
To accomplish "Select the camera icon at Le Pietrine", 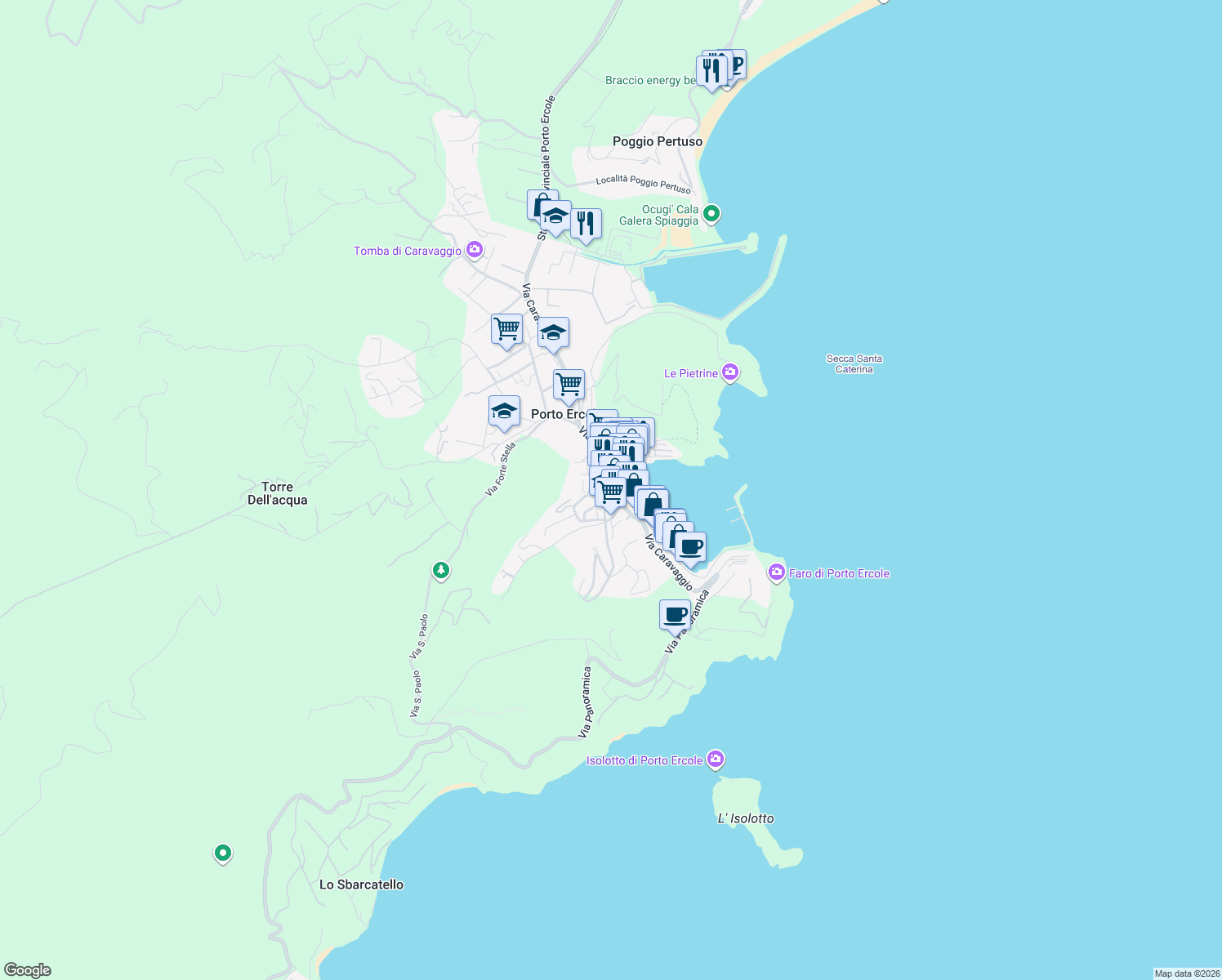I will tap(729, 371).
